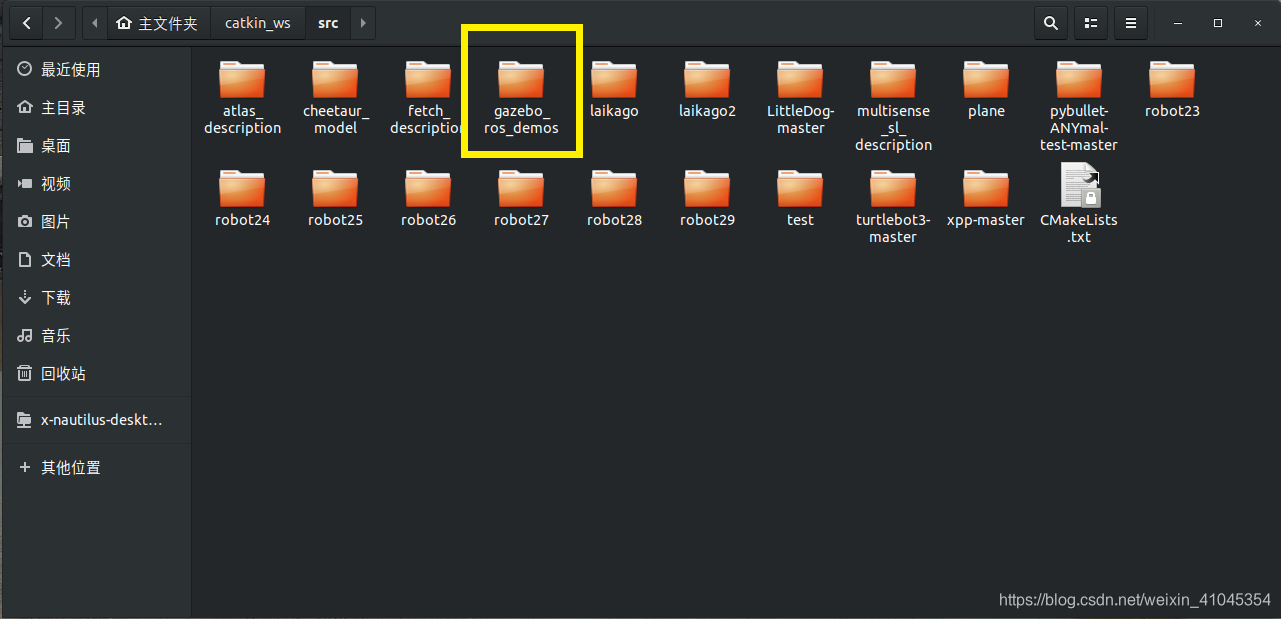This screenshot has height=619, width=1281.
Task: Open x-nautilus-desktop location in sidebar
Action: (x=96, y=421)
